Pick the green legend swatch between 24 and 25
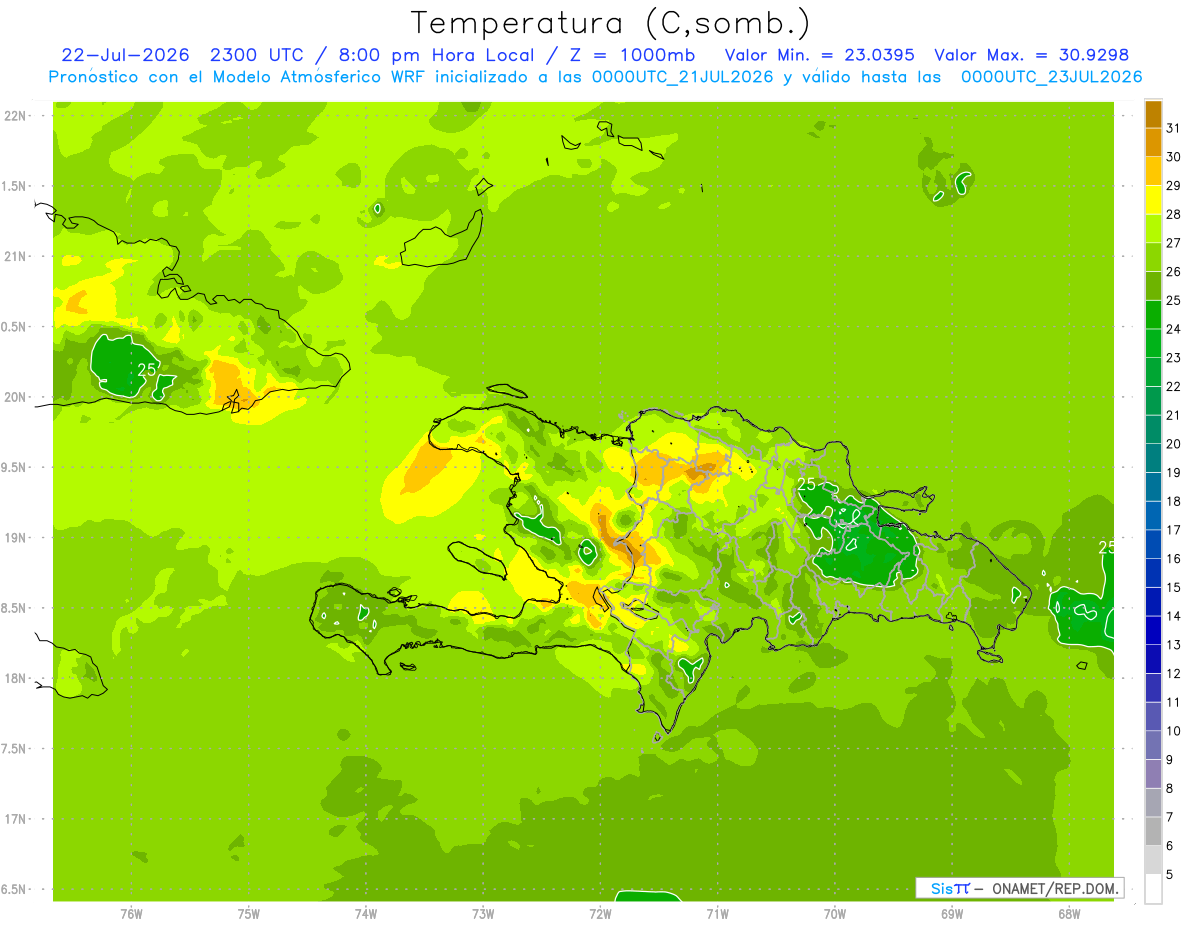 (x=1153, y=315)
